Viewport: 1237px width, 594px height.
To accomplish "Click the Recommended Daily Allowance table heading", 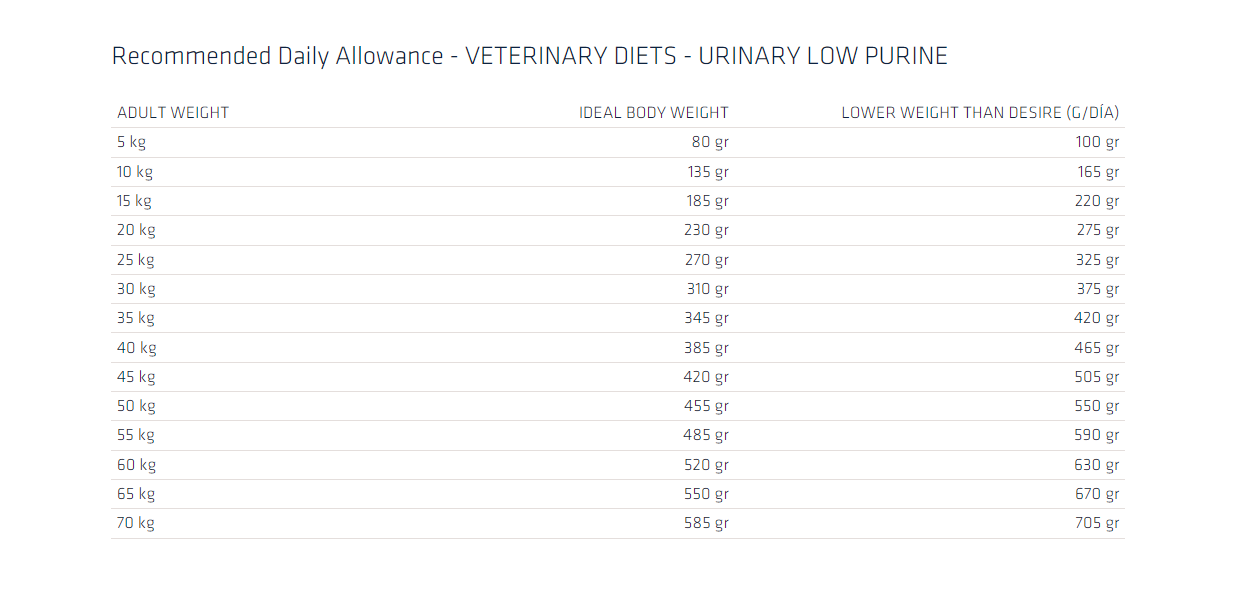I will click(x=529, y=56).
